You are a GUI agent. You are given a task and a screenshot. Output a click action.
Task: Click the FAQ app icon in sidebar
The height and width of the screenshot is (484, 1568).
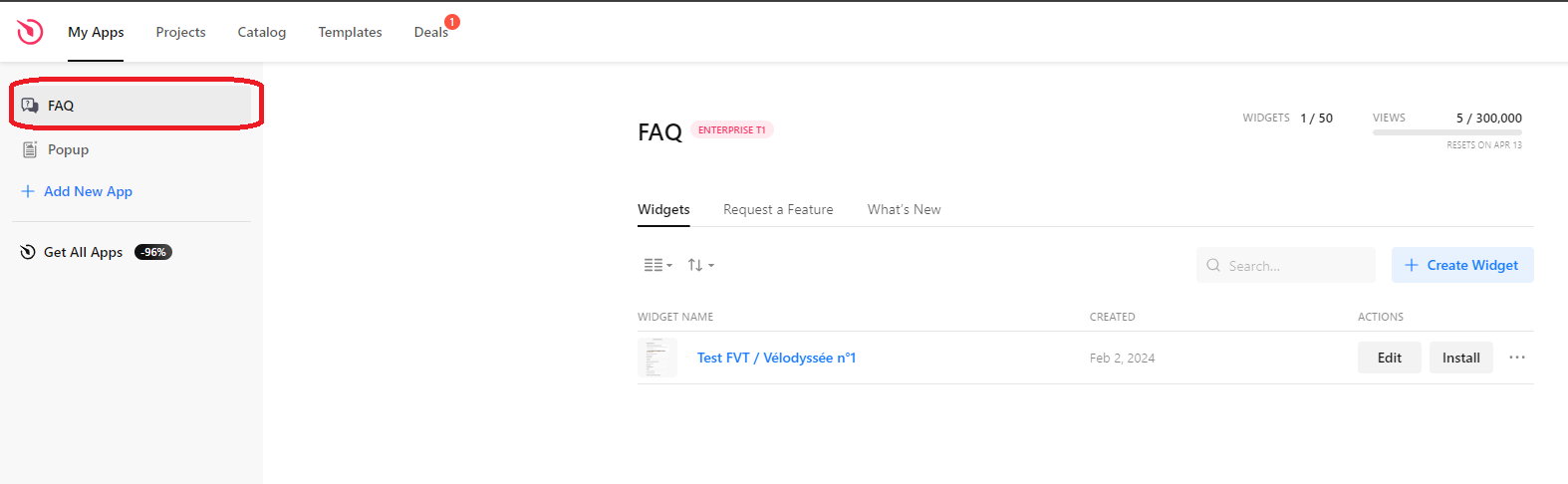(30, 106)
